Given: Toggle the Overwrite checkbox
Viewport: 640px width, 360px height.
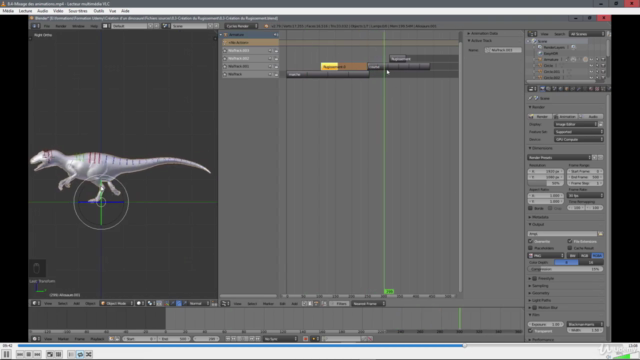Looking at the screenshot, I should (x=531, y=241).
